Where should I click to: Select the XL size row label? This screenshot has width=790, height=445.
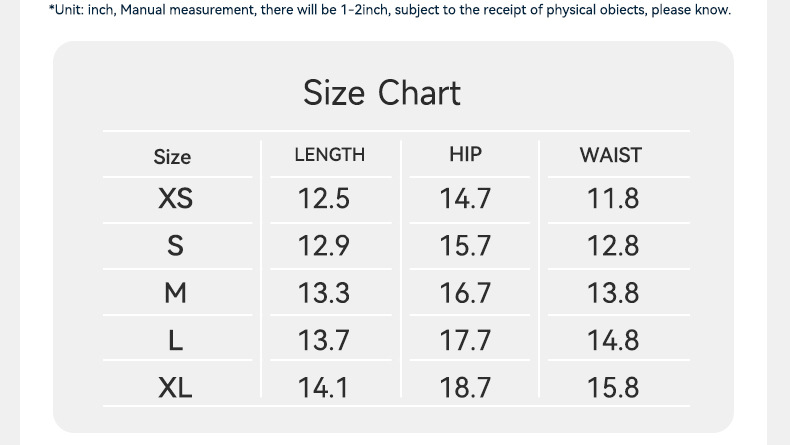pyautogui.click(x=175, y=387)
